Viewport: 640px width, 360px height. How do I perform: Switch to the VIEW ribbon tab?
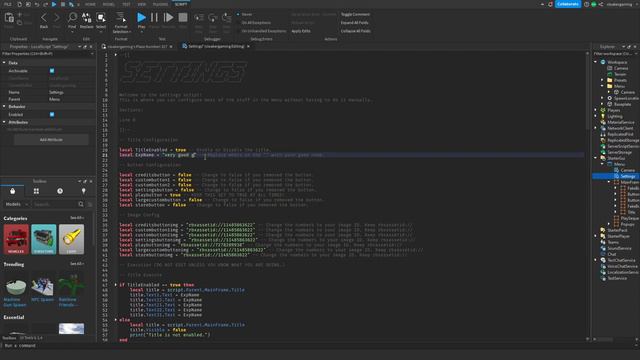tap(142, 4)
